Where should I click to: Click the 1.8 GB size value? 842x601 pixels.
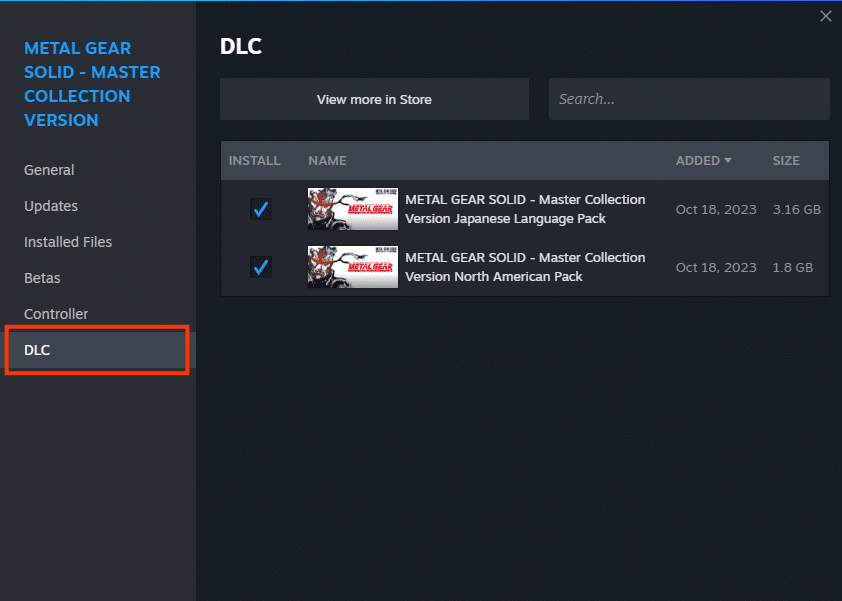[793, 267]
